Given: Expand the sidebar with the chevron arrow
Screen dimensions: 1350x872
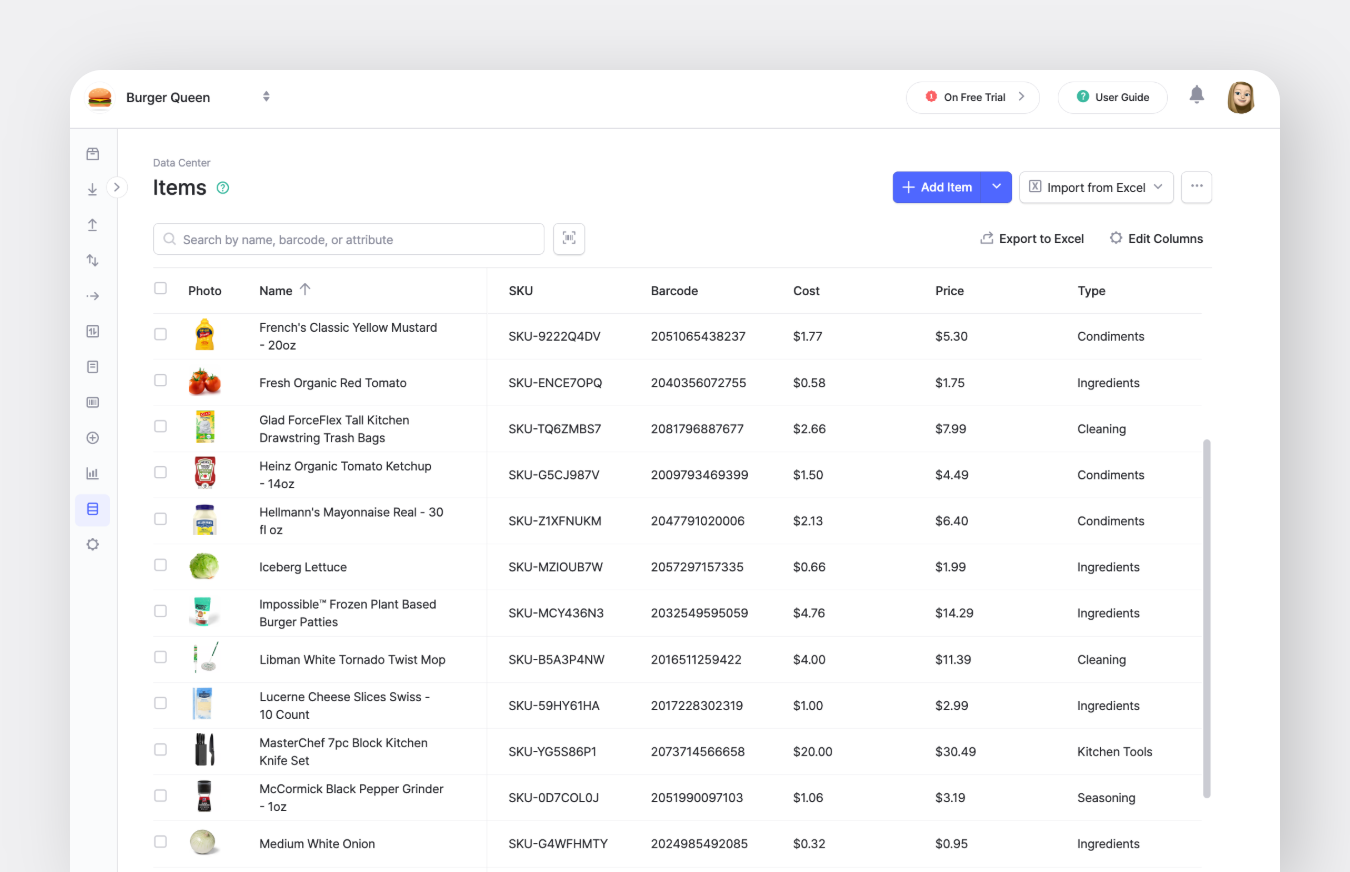Looking at the screenshot, I should pos(117,187).
